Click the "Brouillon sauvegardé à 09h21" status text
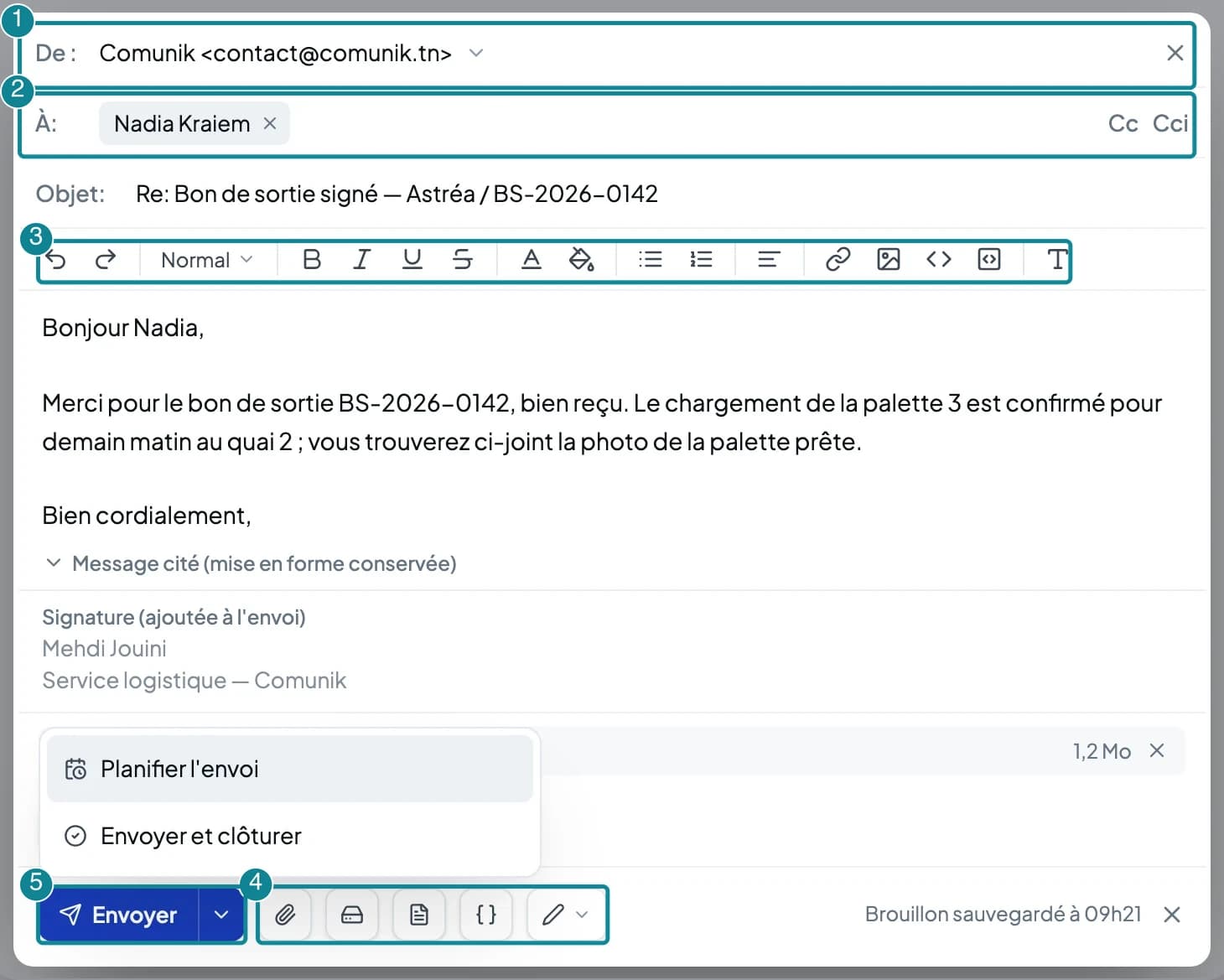The width and height of the screenshot is (1224, 980). click(x=1003, y=914)
